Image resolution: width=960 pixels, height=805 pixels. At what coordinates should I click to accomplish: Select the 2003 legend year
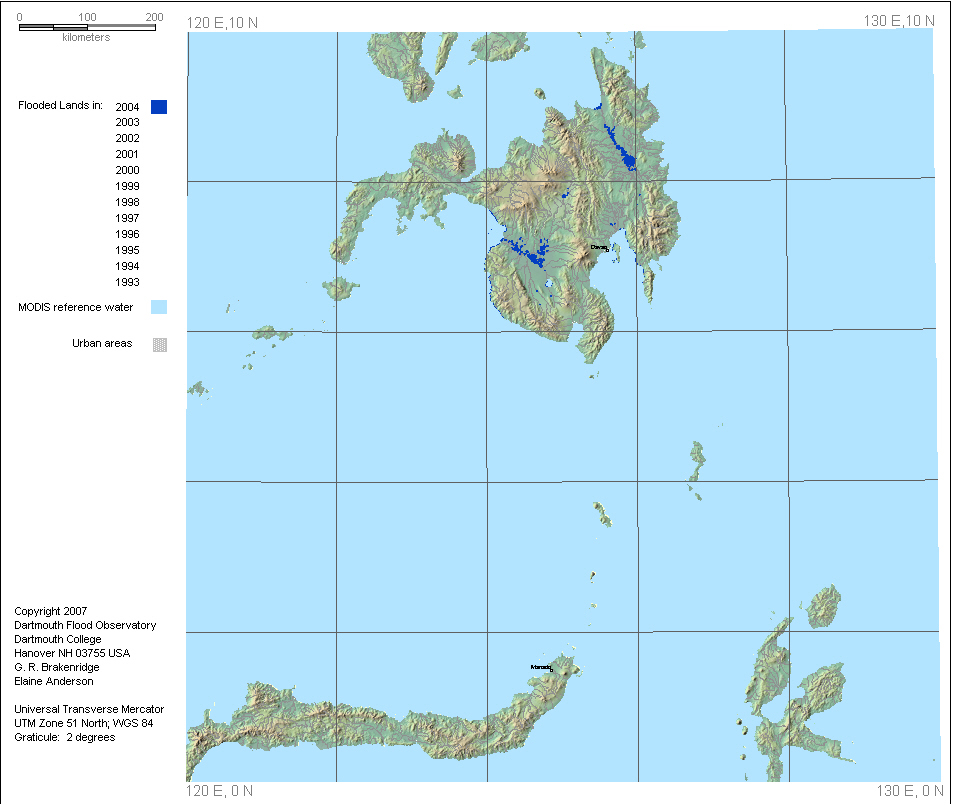(127, 123)
